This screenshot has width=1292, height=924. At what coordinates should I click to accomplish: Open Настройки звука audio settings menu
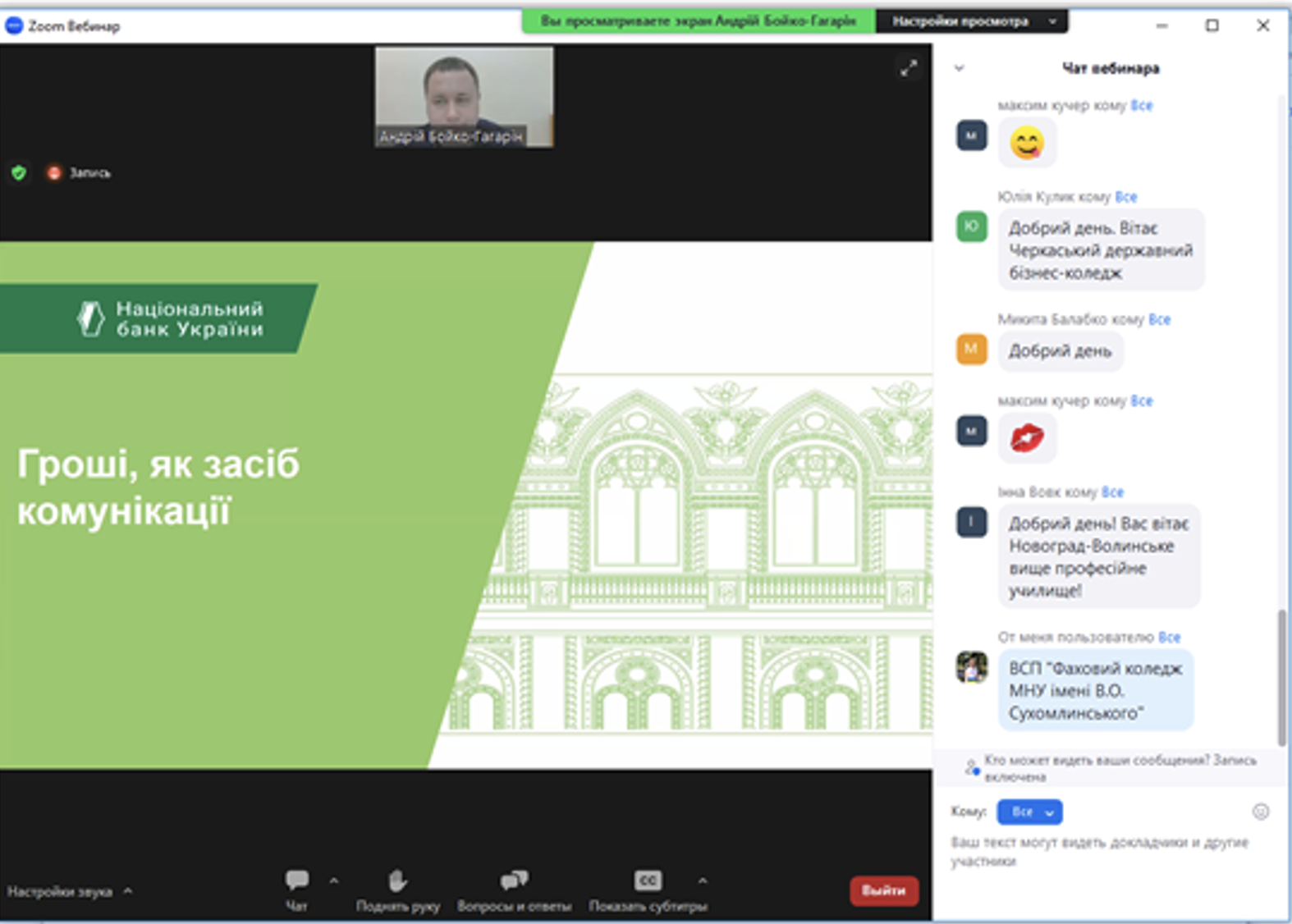[x=69, y=891]
